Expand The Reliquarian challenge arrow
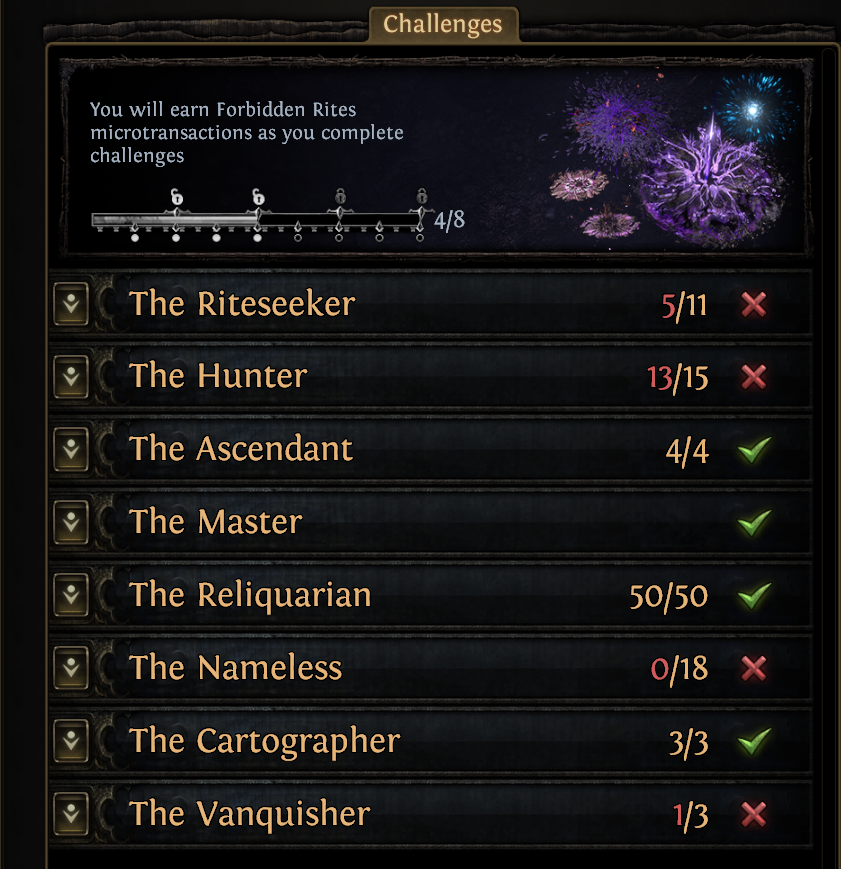The width and height of the screenshot is (841, 869). (71, 595)
